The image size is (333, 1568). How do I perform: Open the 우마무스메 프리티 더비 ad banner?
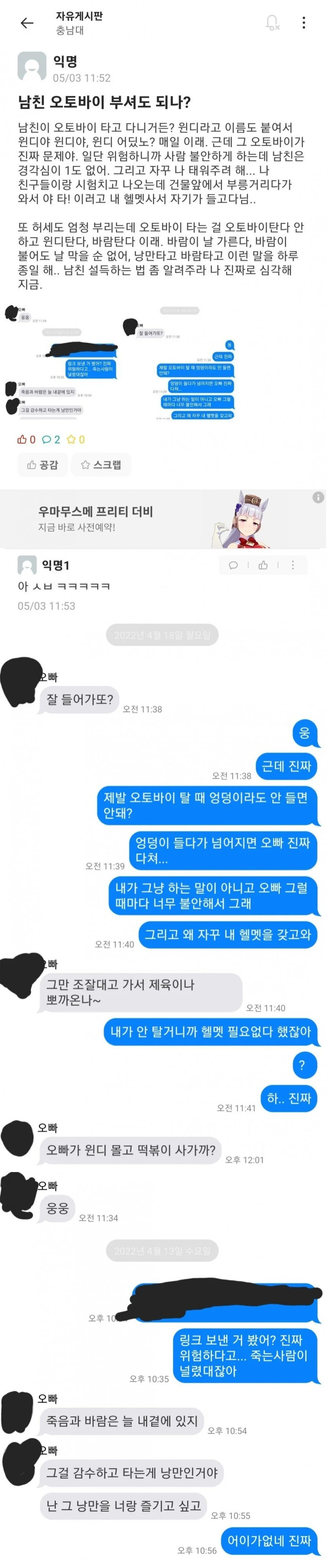click(x=163, y=518)
